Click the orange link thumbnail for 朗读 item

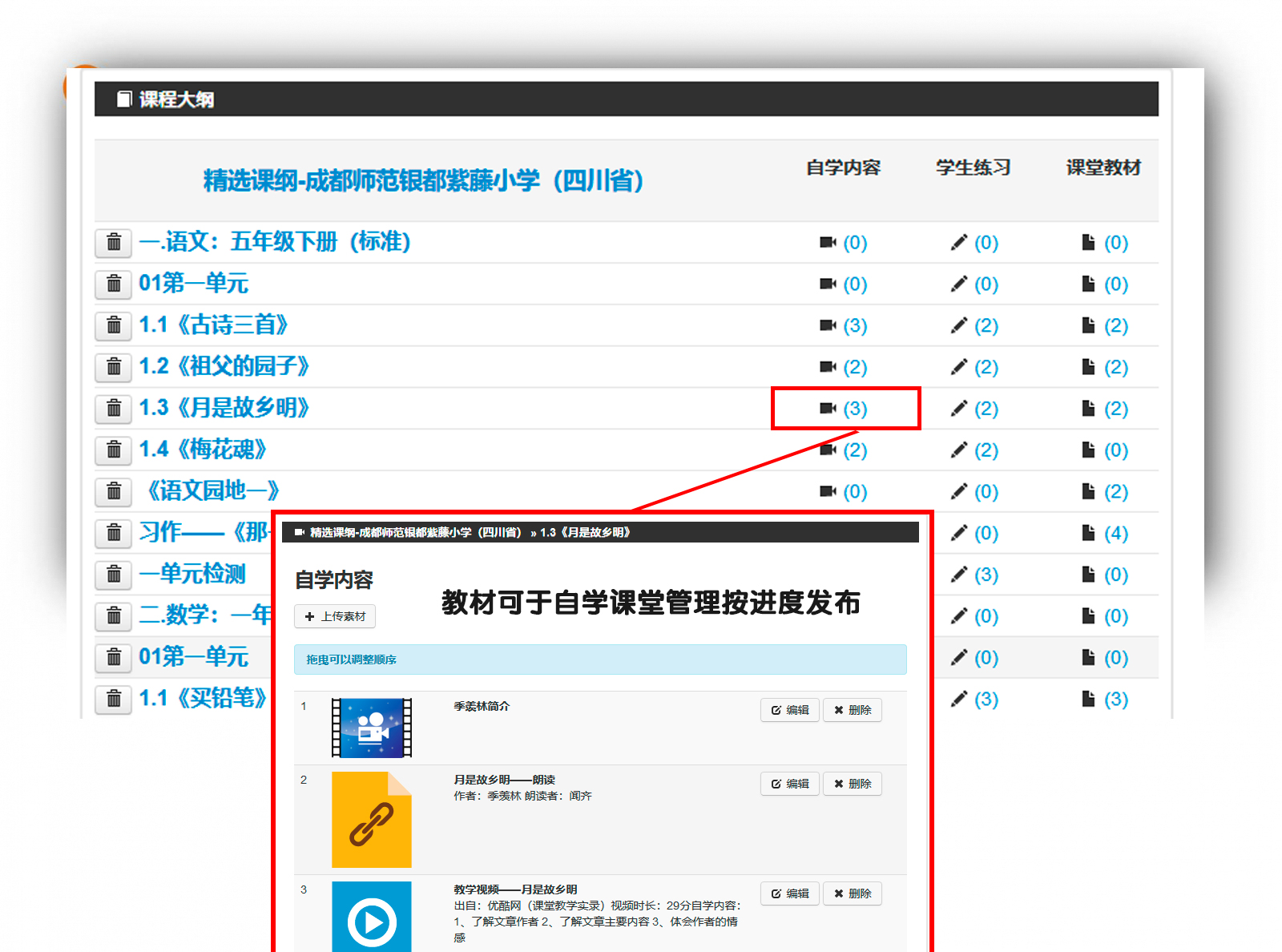(x=372, y=820)
